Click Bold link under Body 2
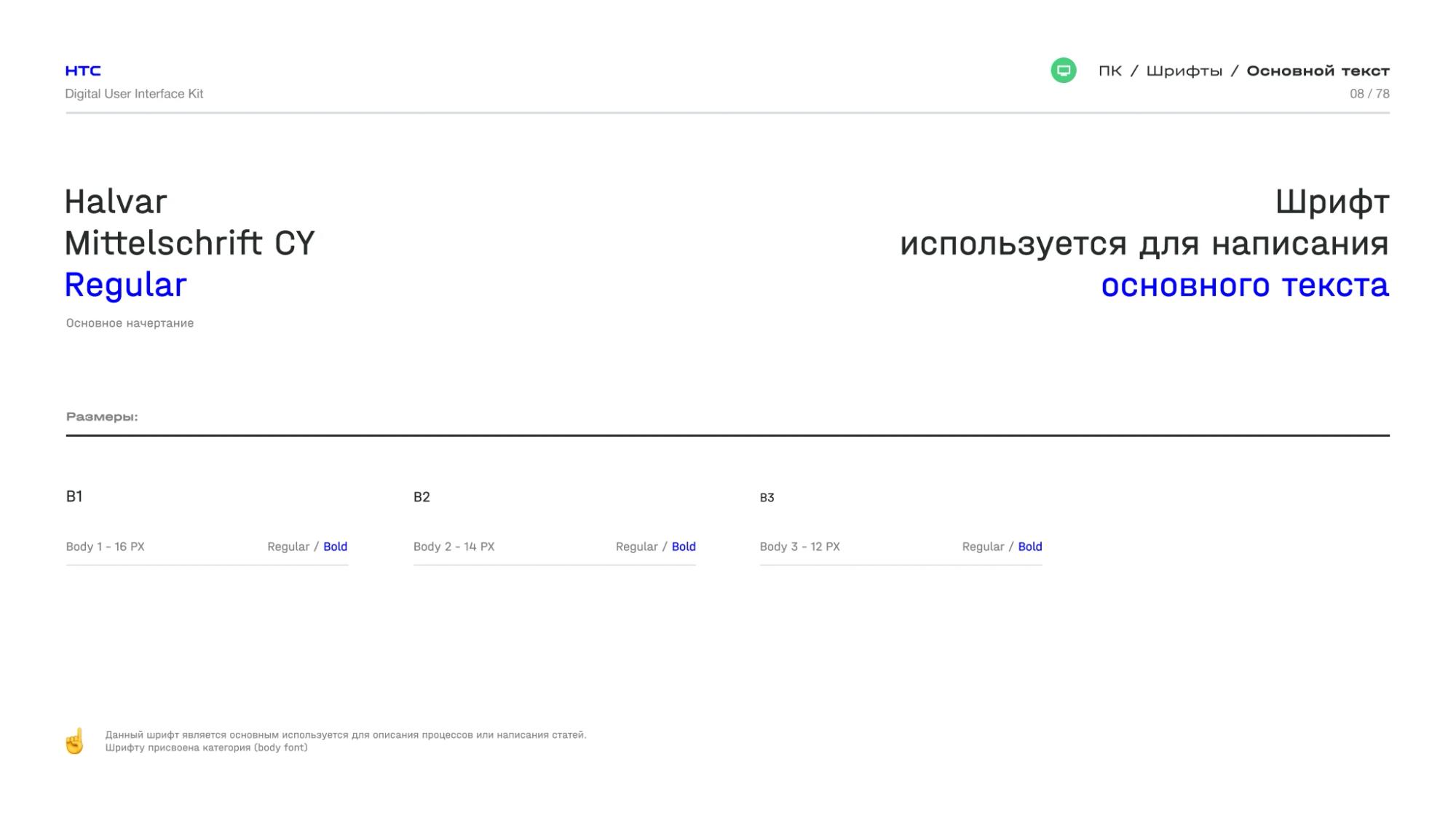This screenshot has height=818, width=1456. click(x=684, y=547)
